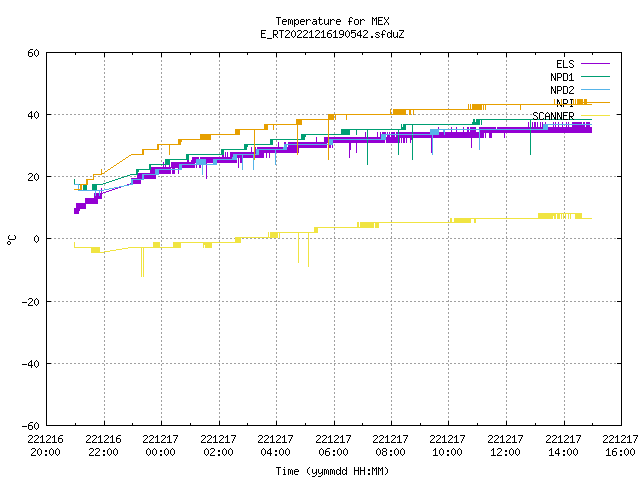Click the x-axis tick 221217 08:00
This screenshot has width=640, height=480.
click(x=391, y=446)
